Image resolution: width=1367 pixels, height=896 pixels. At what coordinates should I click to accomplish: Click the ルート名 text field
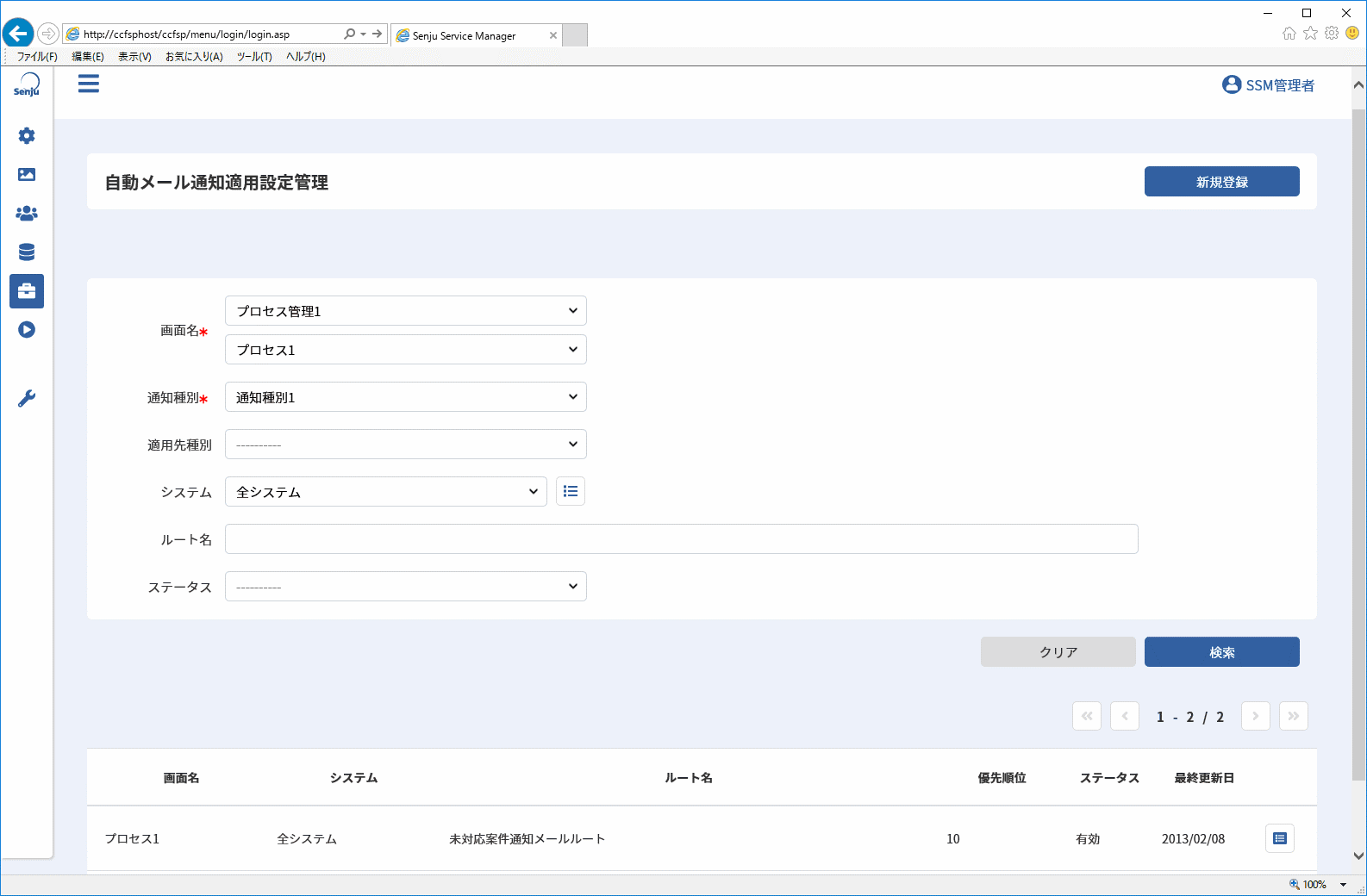tap(682, 539)
